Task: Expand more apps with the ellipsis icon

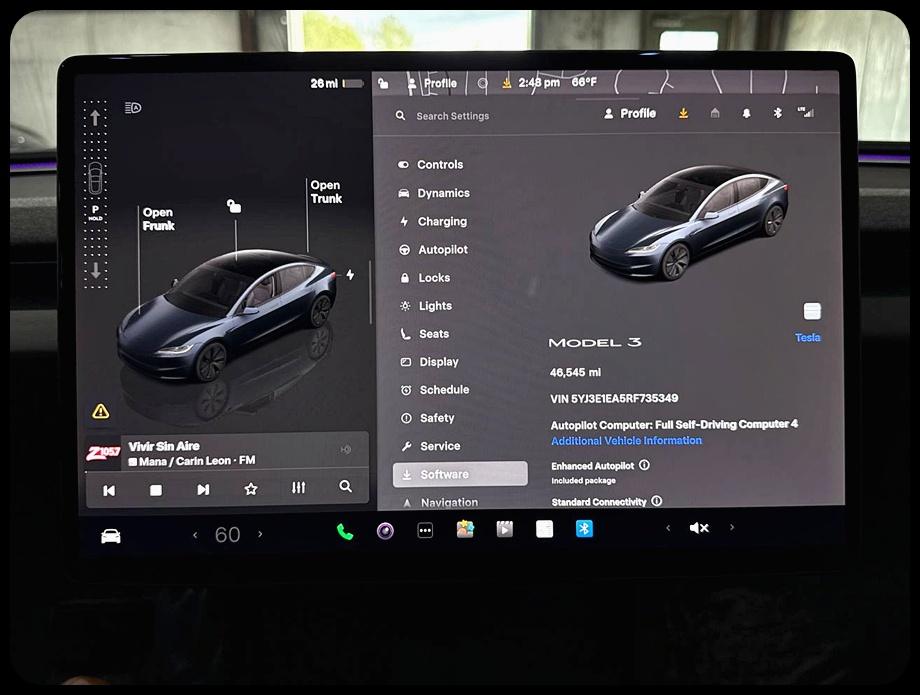Action: click(424, 528)
